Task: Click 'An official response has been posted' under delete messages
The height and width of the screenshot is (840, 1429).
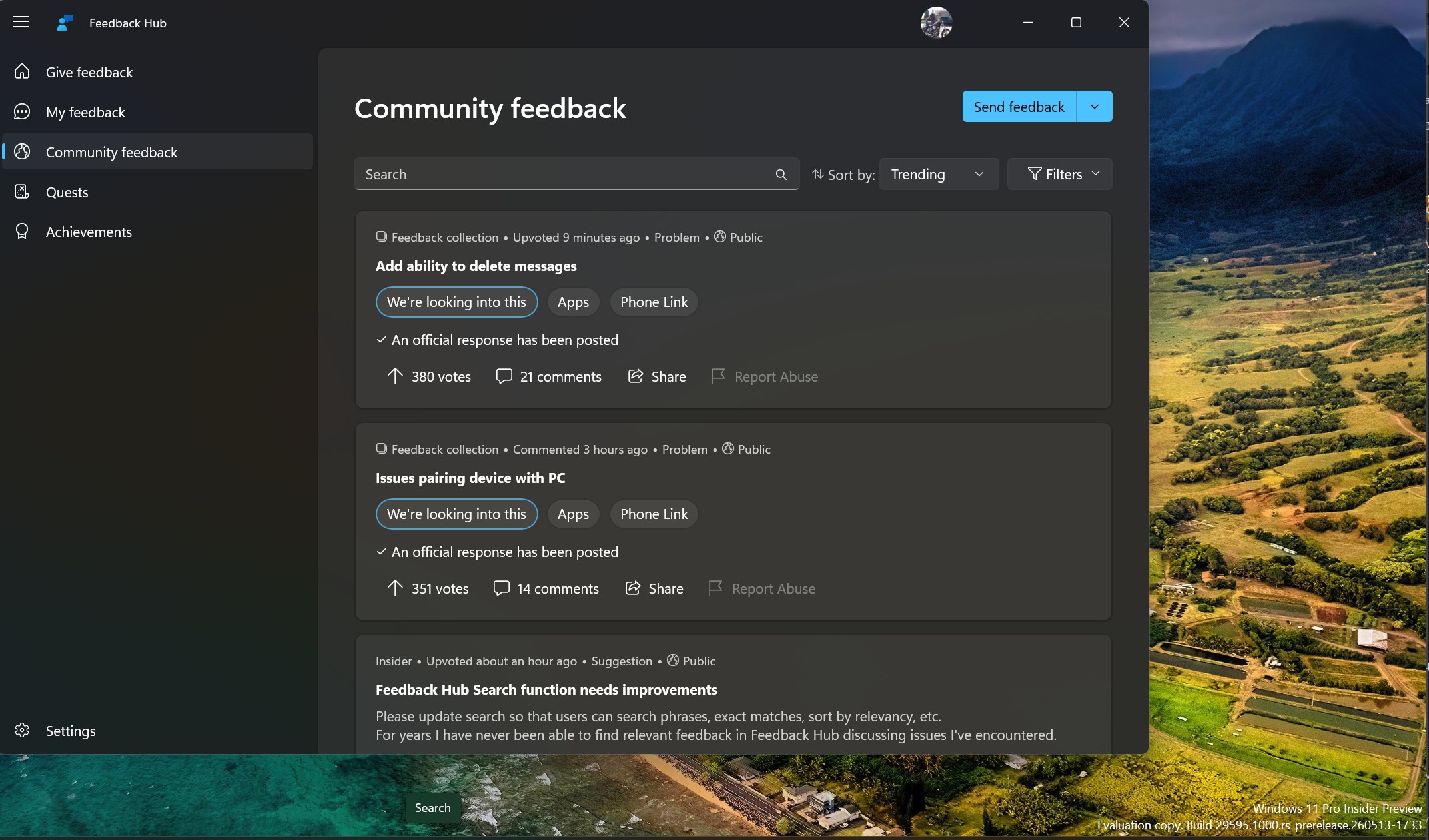Action: point(504,340)
